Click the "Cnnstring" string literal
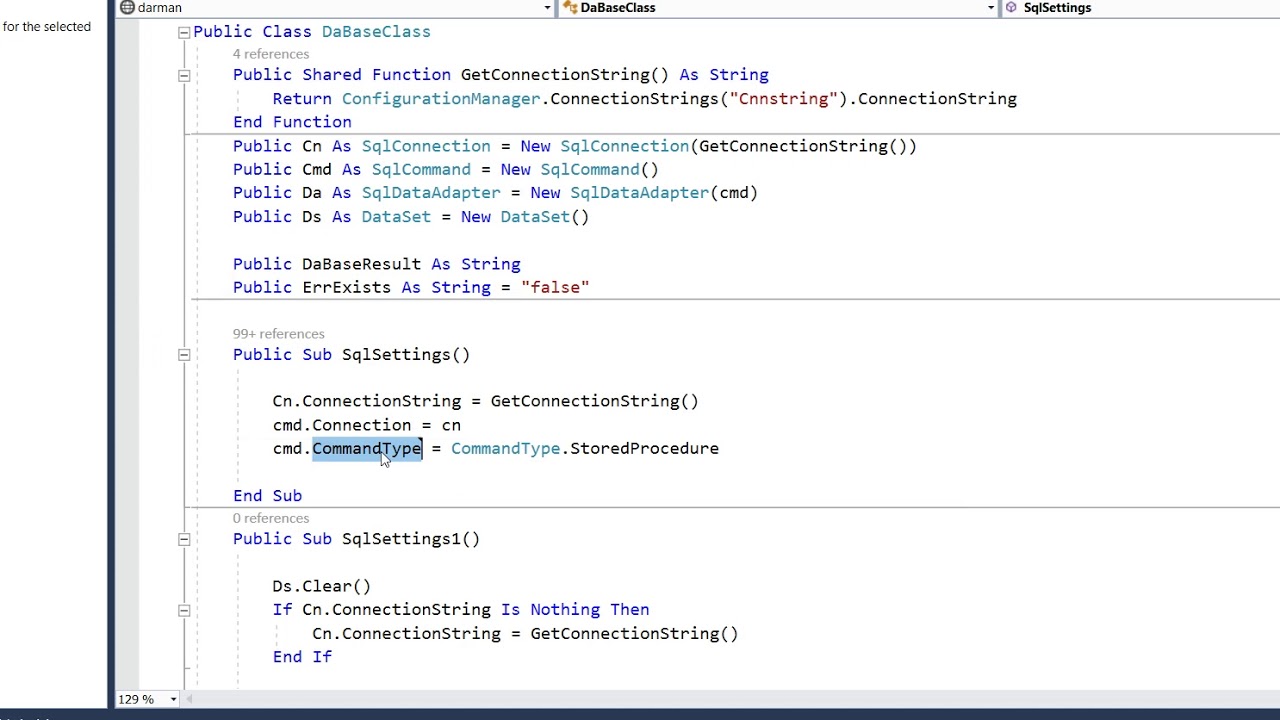Viewport: 1280px width, 720px height. pos(783,99)
